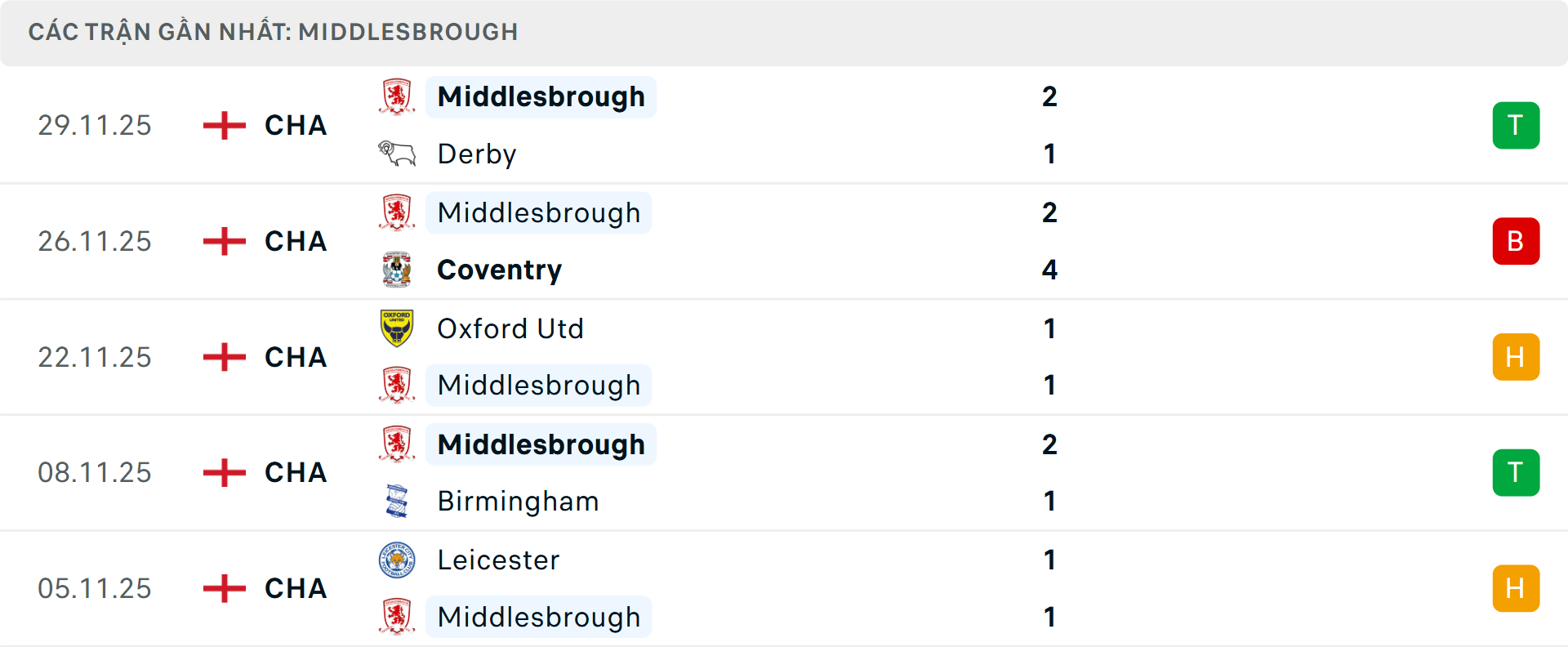Click the green T badge for the Birmingham win
The width and height of the screenshot is (1568, 647).
(1516, 472)
